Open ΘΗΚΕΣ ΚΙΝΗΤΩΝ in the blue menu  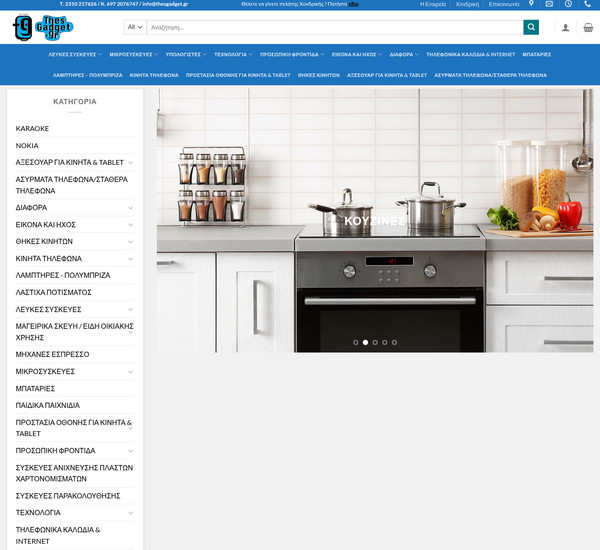(x=319, y=75)
